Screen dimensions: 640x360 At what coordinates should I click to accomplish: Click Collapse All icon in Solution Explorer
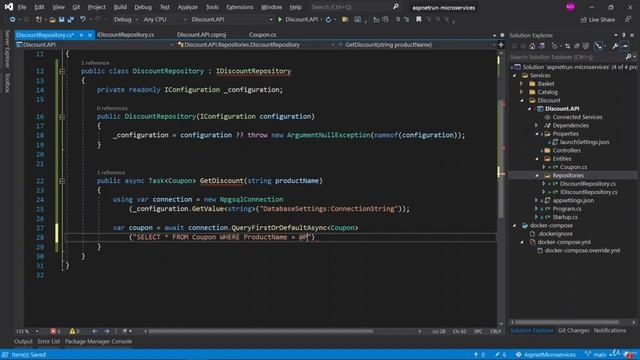[x=577, y=46]
